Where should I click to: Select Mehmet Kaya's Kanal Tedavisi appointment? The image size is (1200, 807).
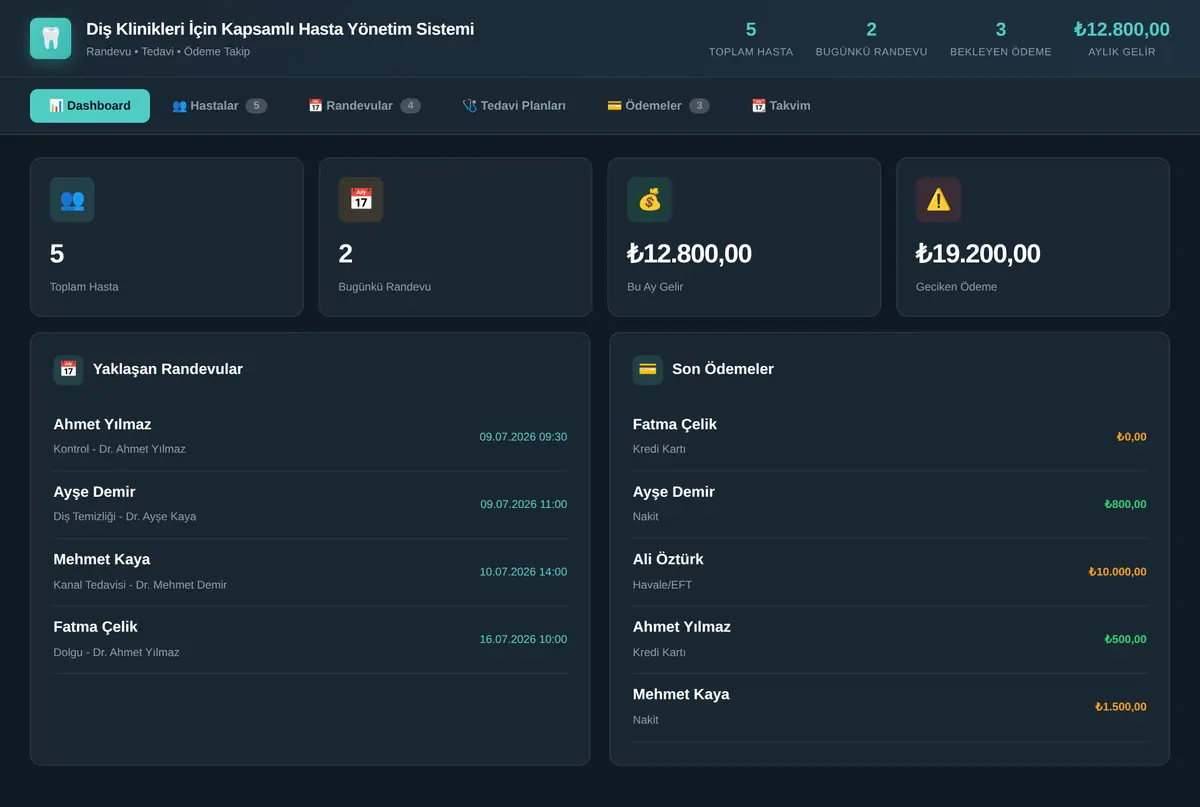click(x=310, y=572)
